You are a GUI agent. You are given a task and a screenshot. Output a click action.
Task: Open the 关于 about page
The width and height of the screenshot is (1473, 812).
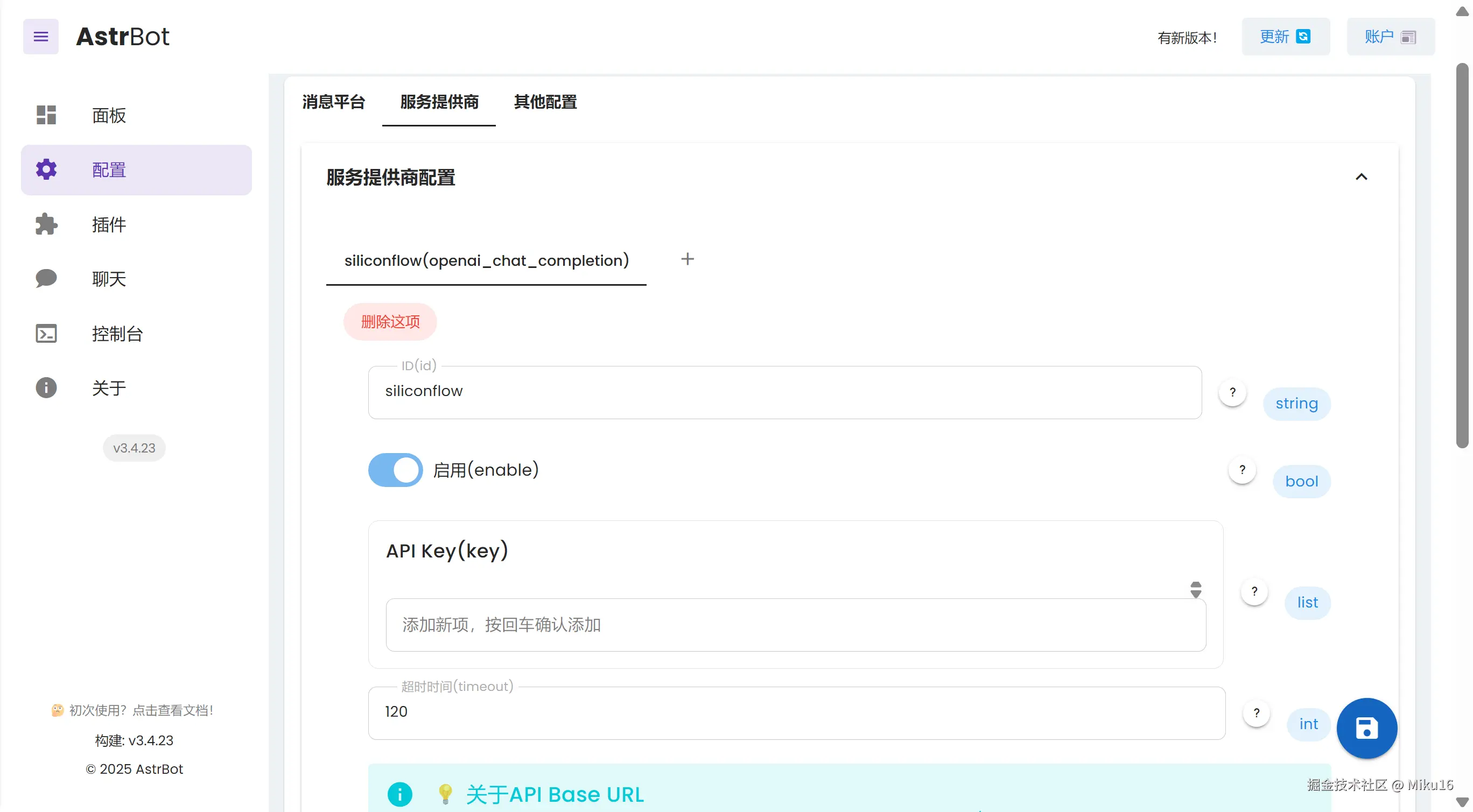point(109,388)
